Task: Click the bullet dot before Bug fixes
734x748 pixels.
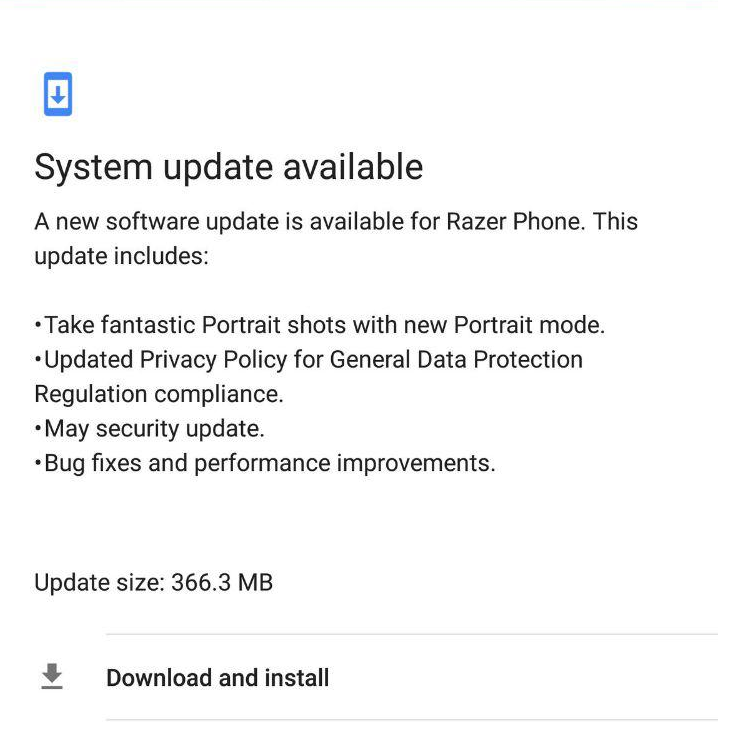Action: pos(38,462)
